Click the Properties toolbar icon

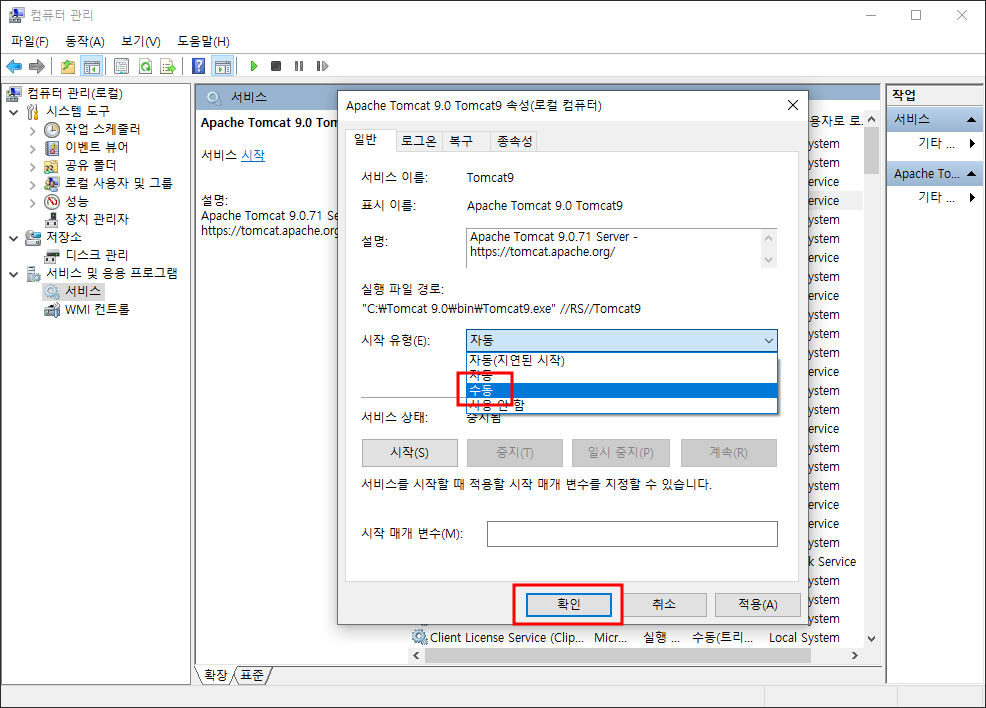pos(121,66)
